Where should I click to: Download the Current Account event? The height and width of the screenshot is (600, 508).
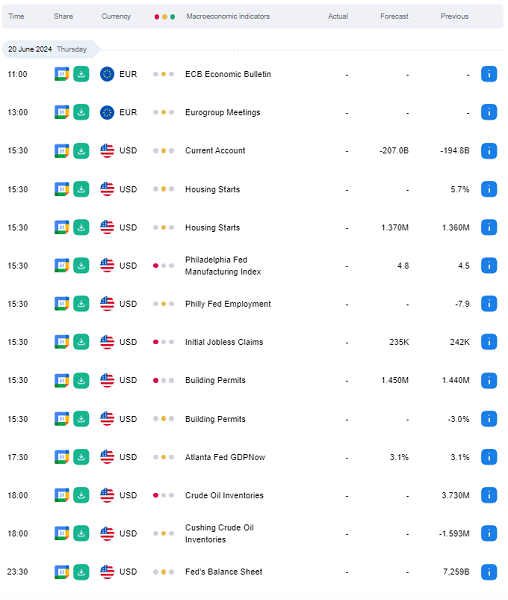click(81, 151)
